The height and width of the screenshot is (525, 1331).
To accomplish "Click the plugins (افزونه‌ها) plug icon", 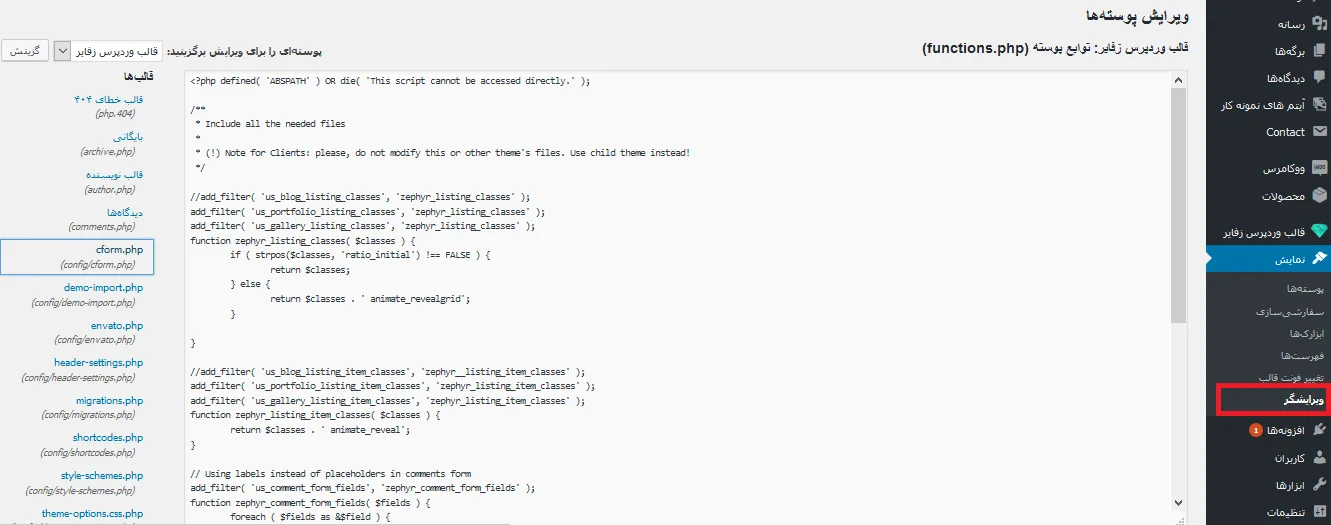I will point(1319,431).
